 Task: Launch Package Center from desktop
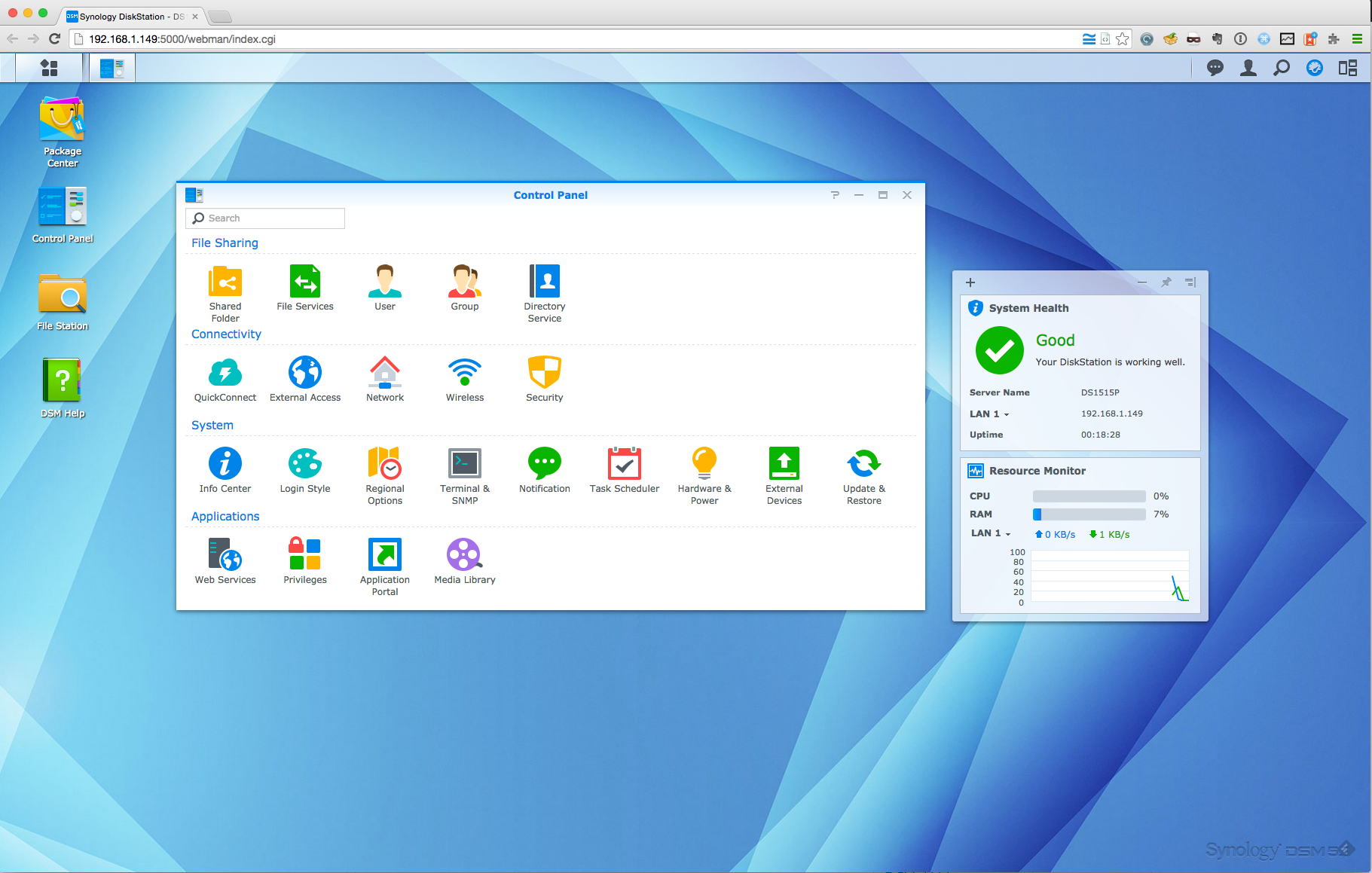pos(63,132)
